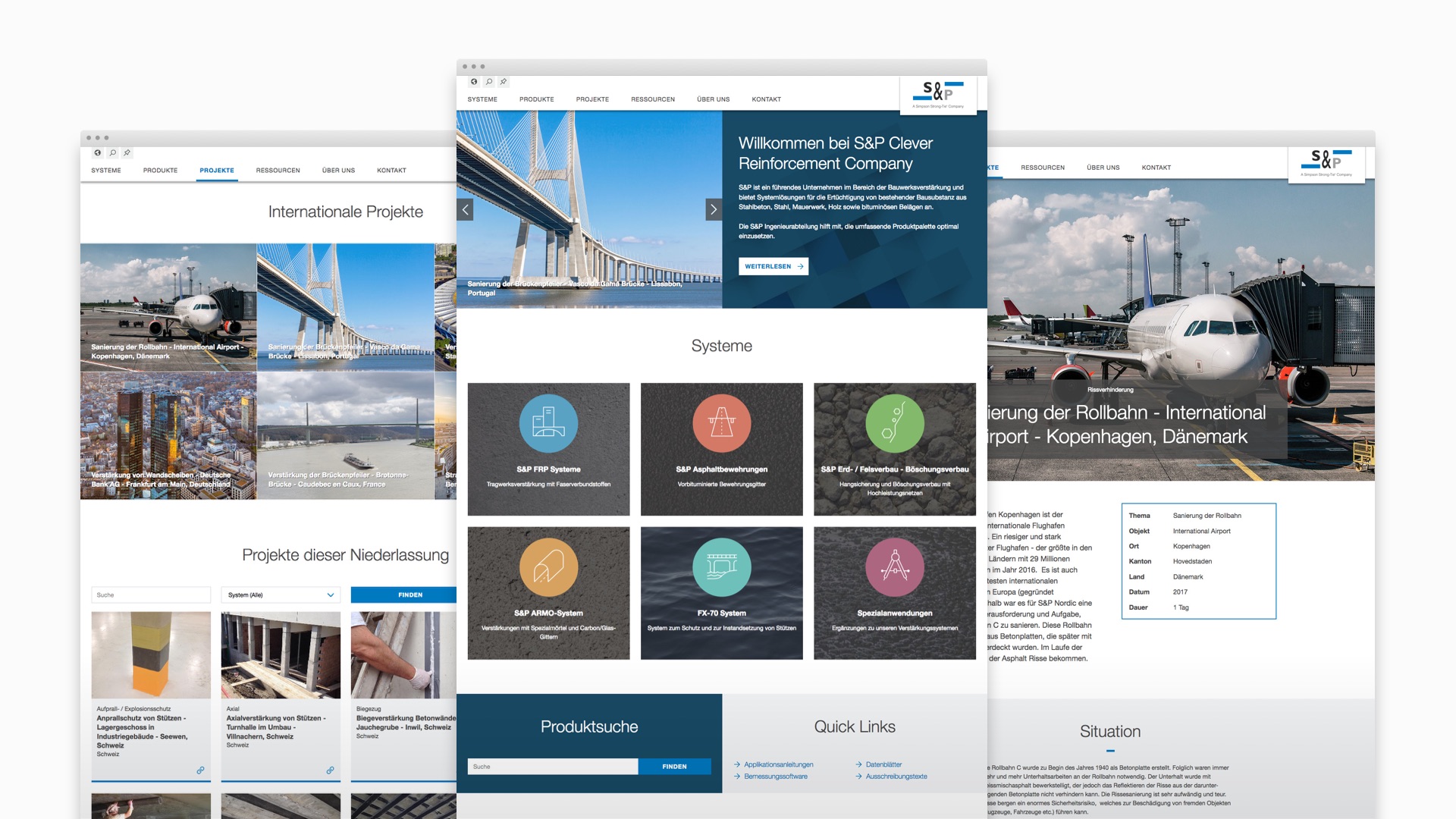Click 'Internationale Projekte' heading
Viewport: 1456px width, 819px height.
(x=346, y=212)
